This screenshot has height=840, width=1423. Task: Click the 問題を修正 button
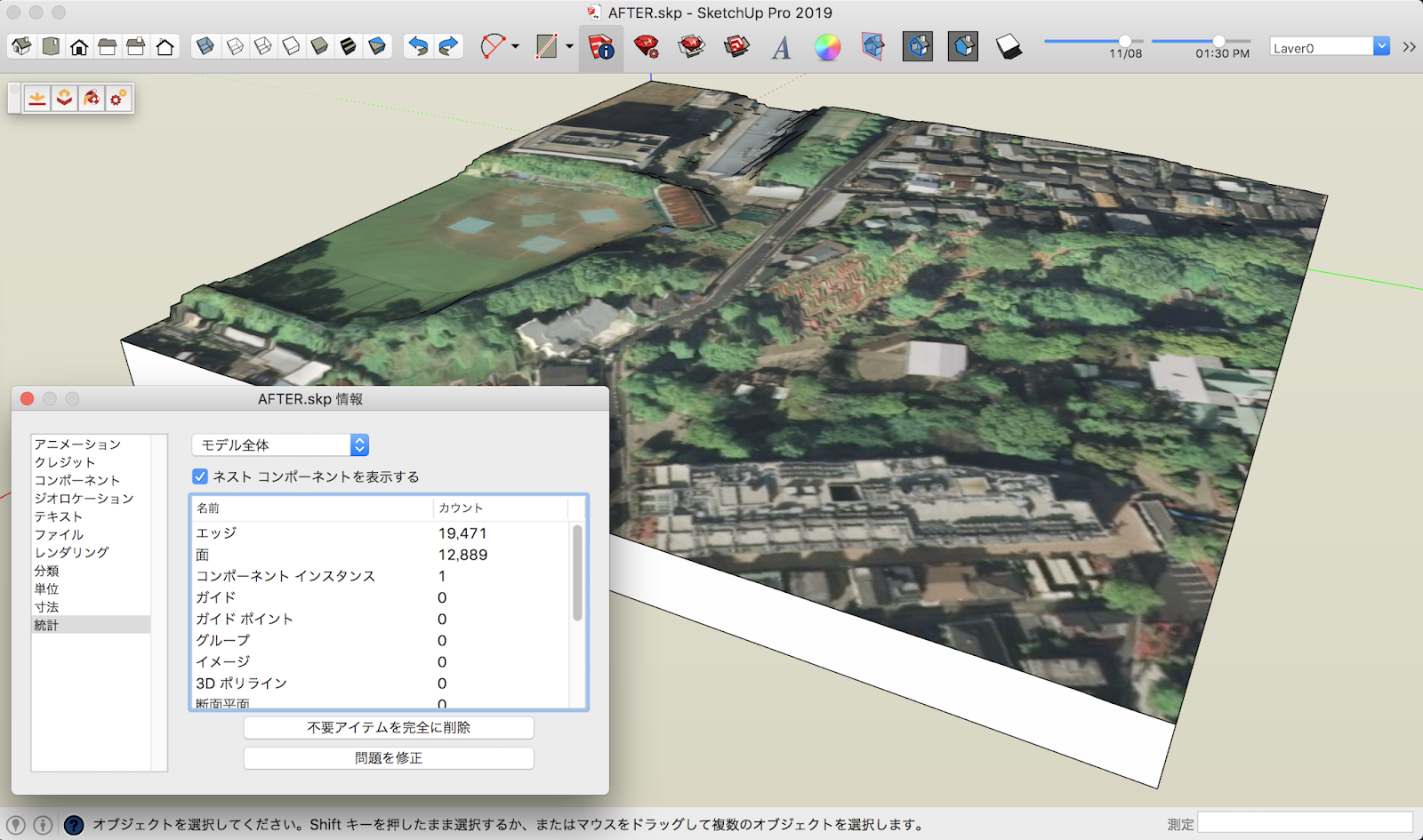(389, 757)
